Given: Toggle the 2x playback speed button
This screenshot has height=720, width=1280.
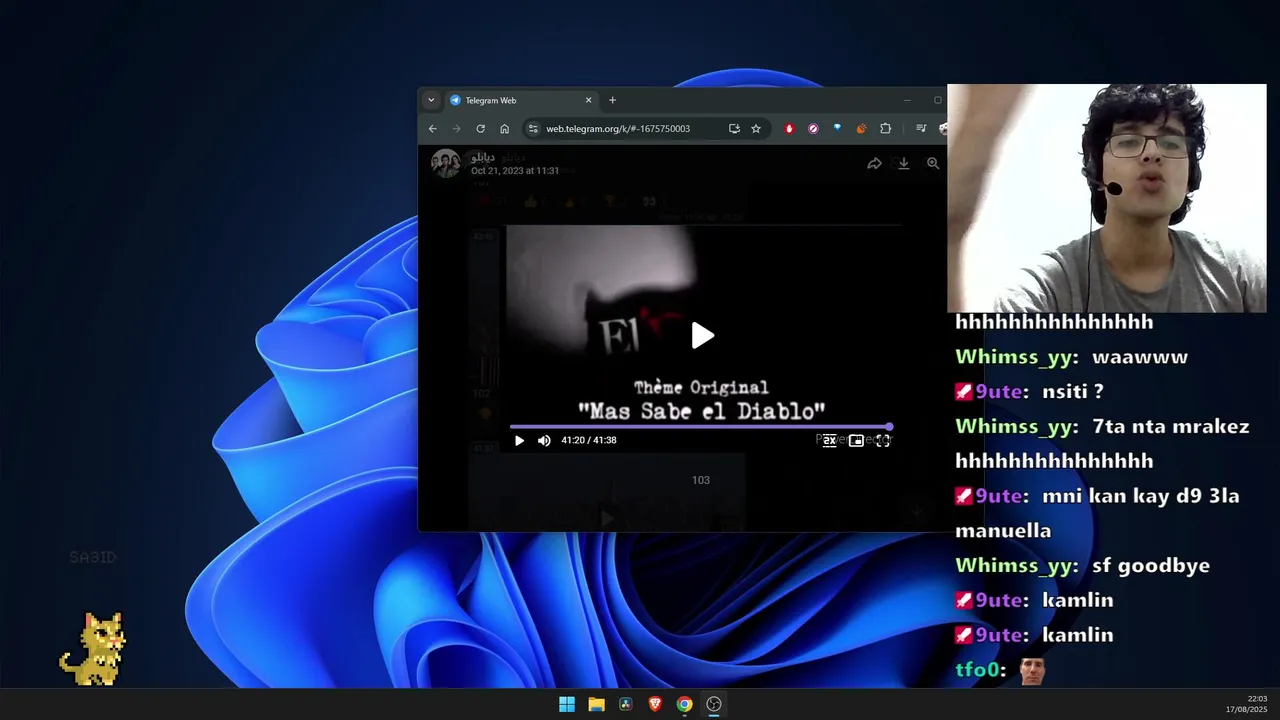Looking at the screenshot, I should point(829,440).
